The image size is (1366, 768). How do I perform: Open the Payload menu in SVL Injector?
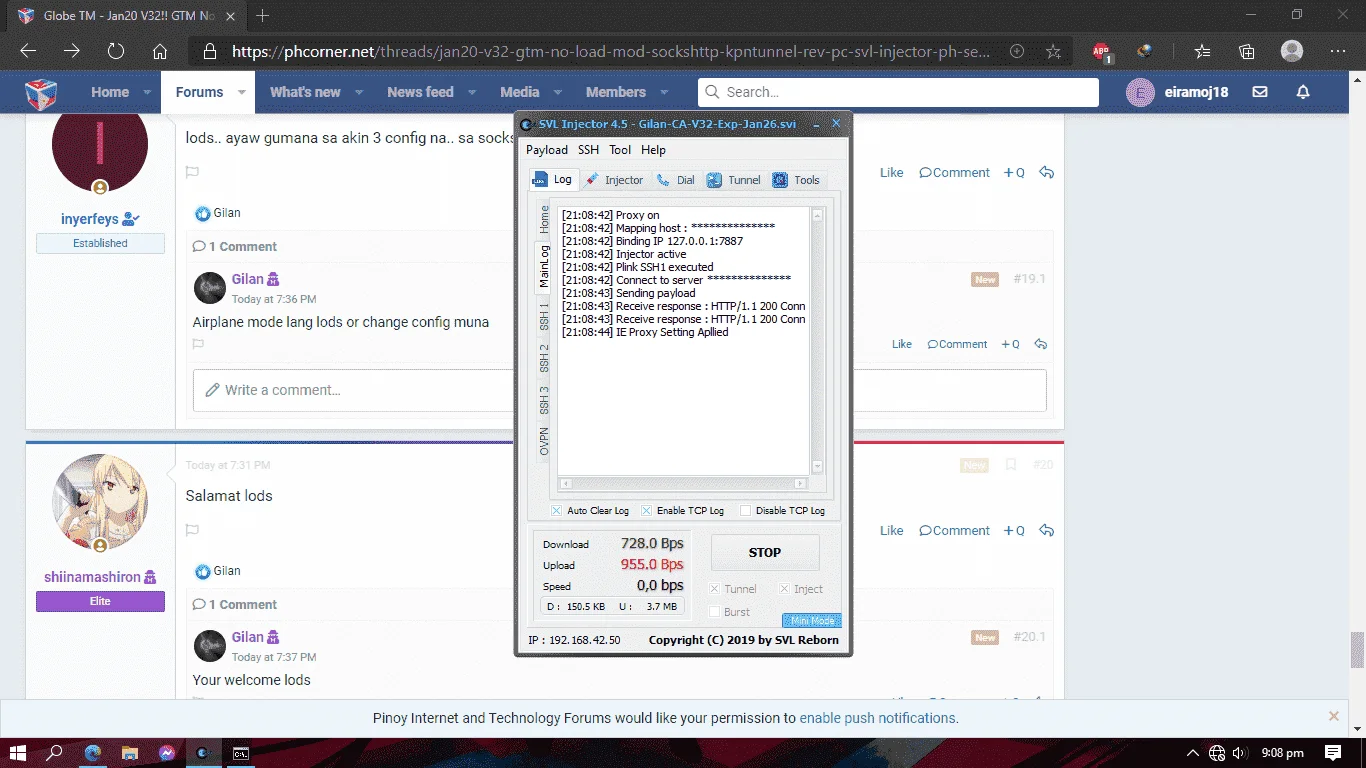547,150
